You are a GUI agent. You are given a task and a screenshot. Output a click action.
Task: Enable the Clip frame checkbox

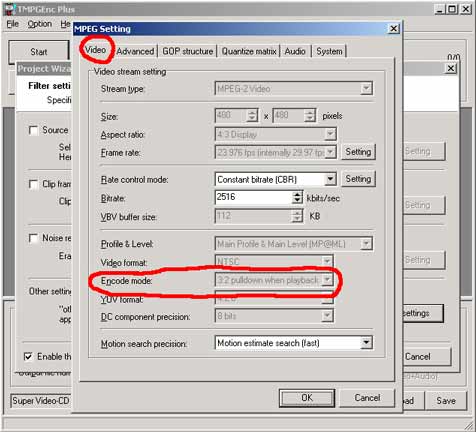33,184
